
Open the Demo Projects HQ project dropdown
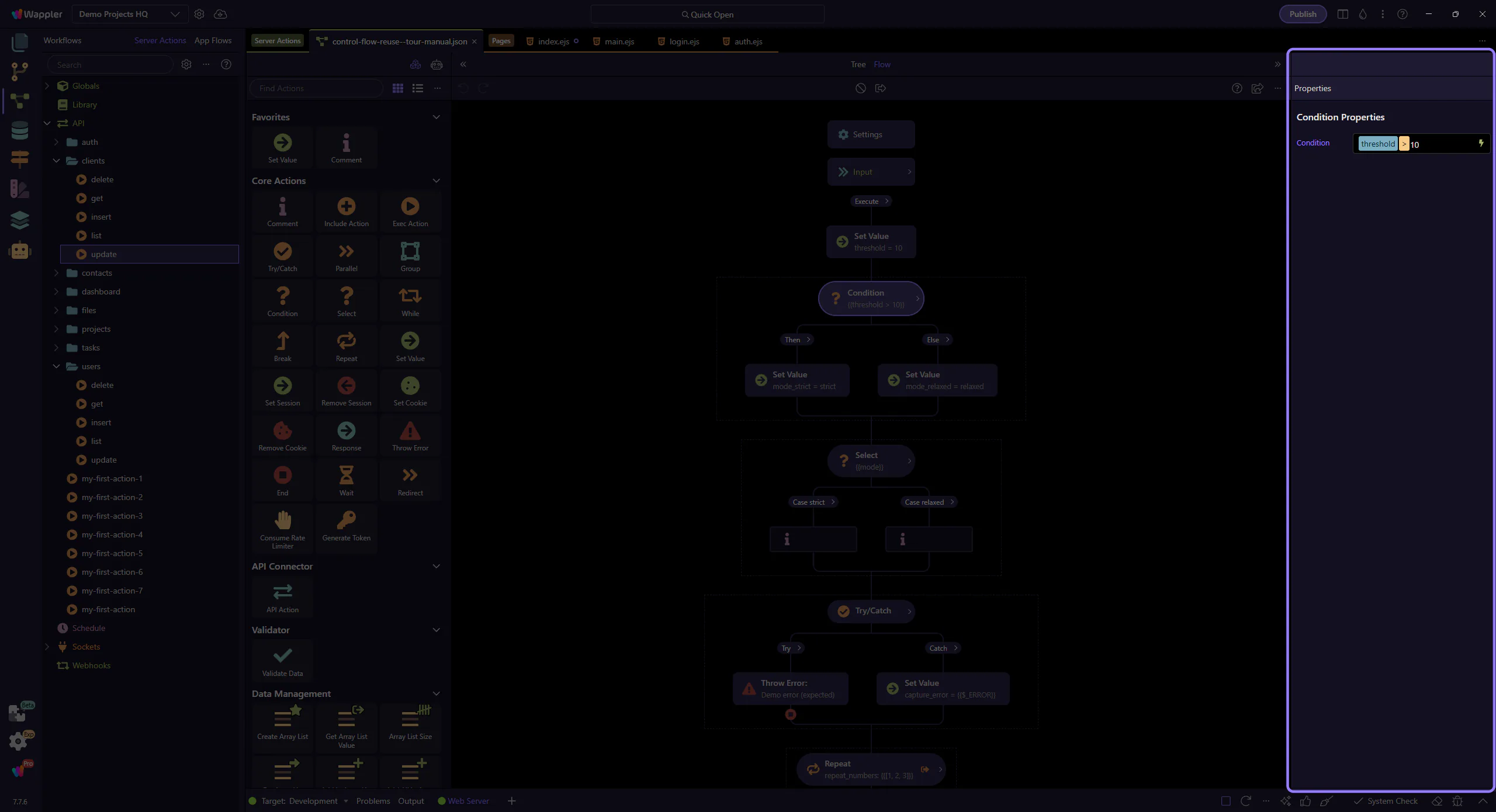click(x=129, y=14)
